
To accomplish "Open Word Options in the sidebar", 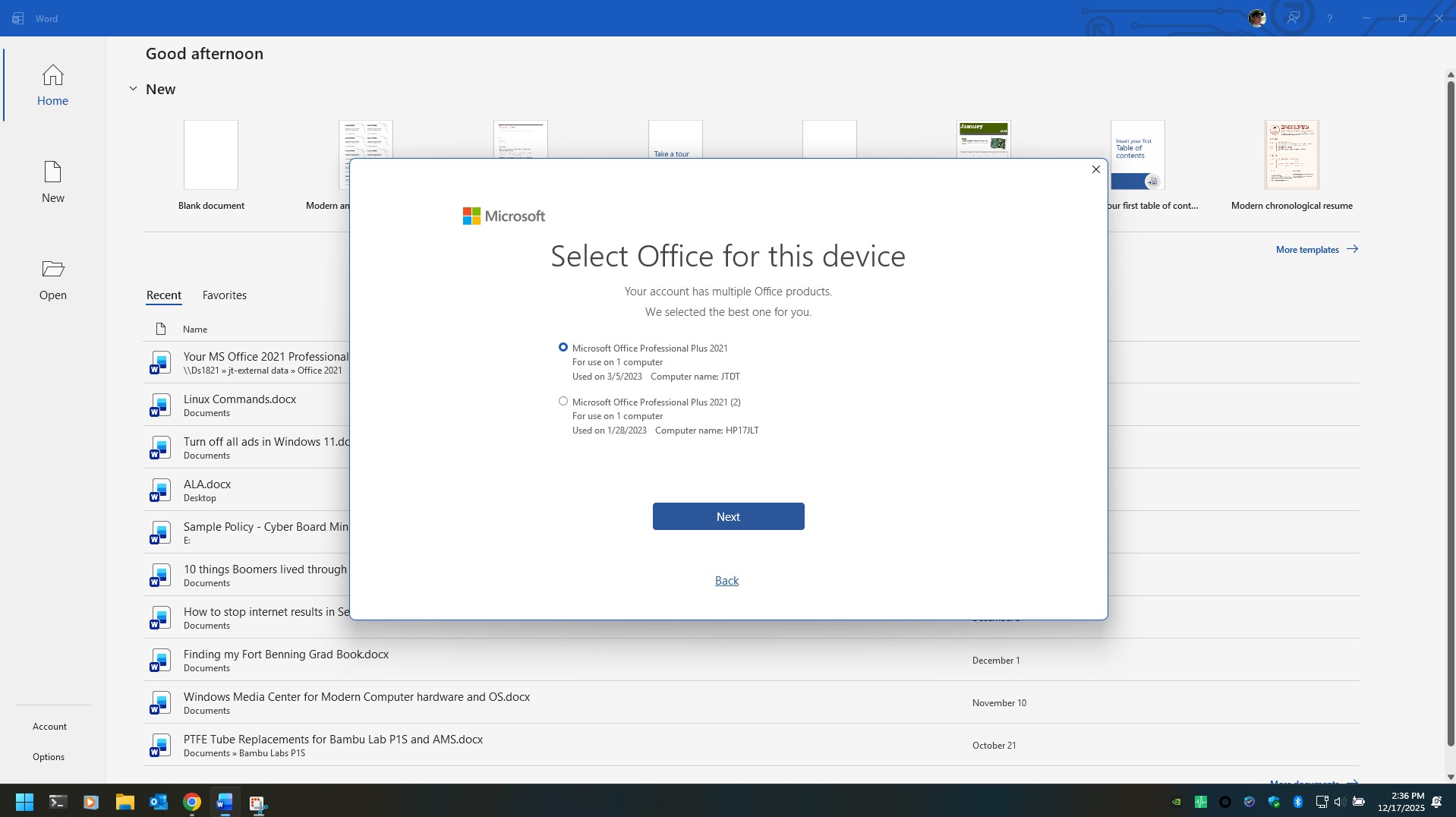I will 49,757.
